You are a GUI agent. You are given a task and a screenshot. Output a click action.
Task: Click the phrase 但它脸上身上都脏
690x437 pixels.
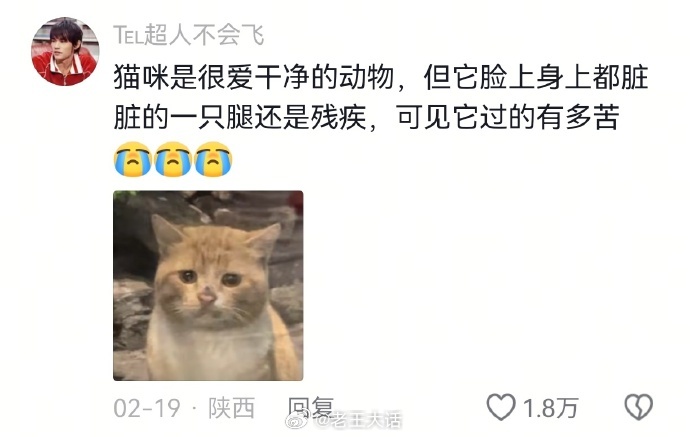(536, 77)
